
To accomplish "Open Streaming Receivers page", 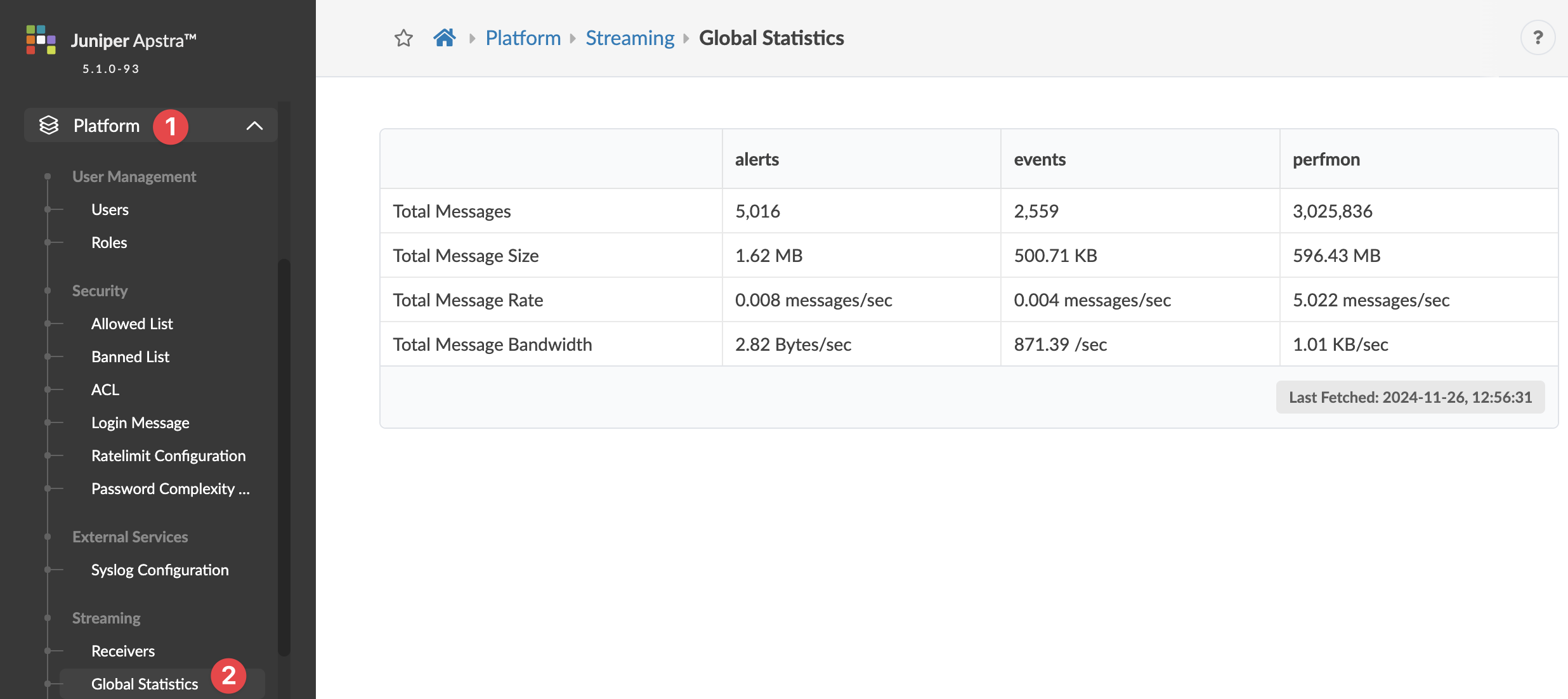I will click(123, 651).
